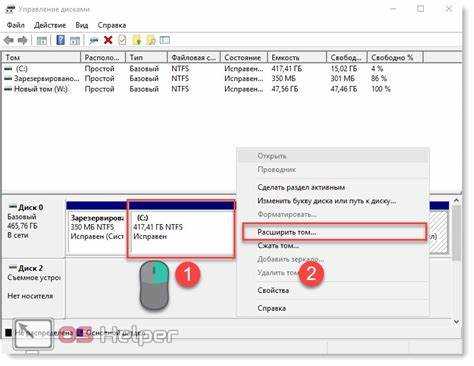This screenshot has height=366, width=474.
Task: Click the Back arrow in the toolbar
Action: 9,40
